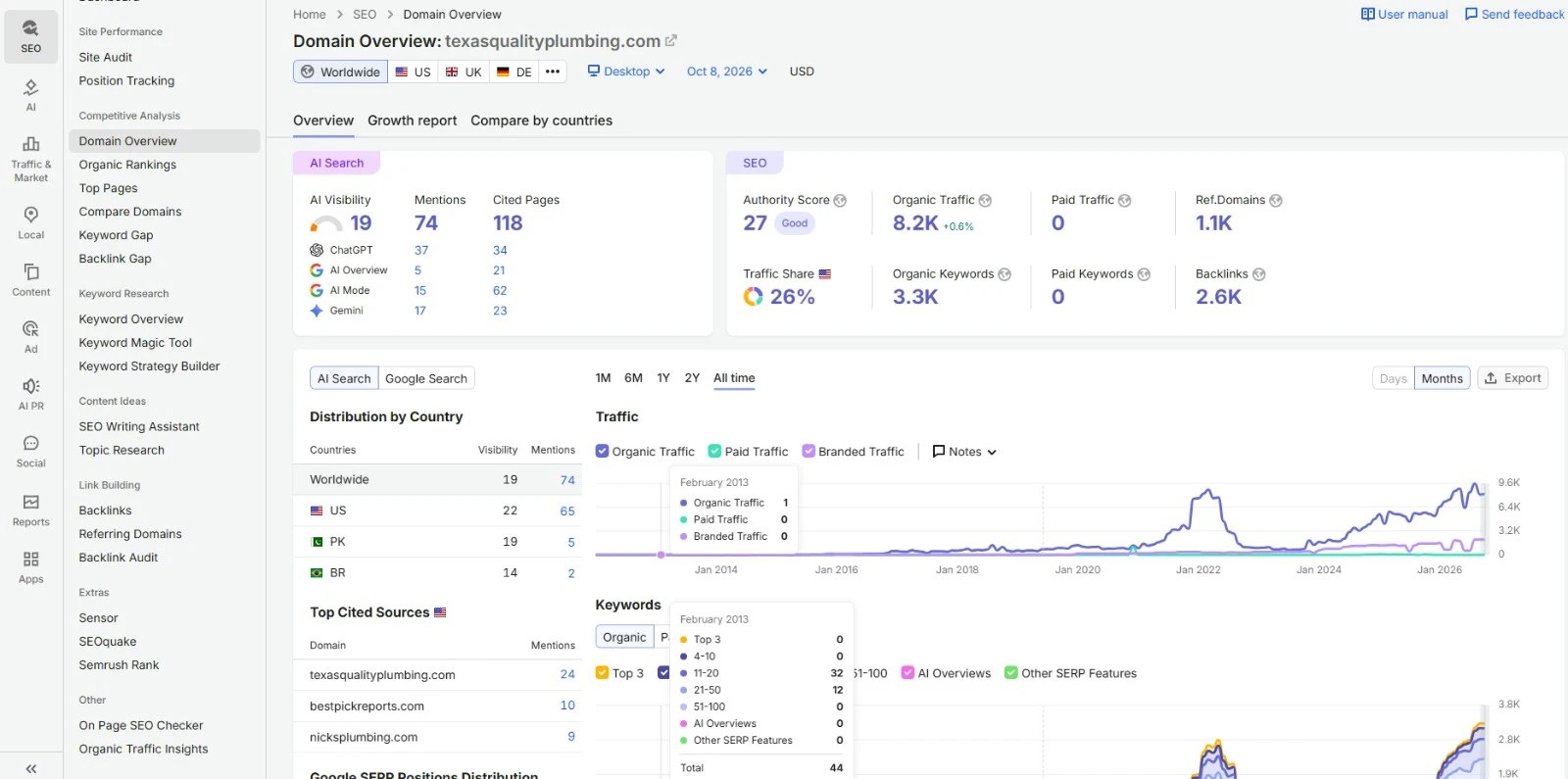
Task: Switch to the Growth report tab
Action: 412,121
